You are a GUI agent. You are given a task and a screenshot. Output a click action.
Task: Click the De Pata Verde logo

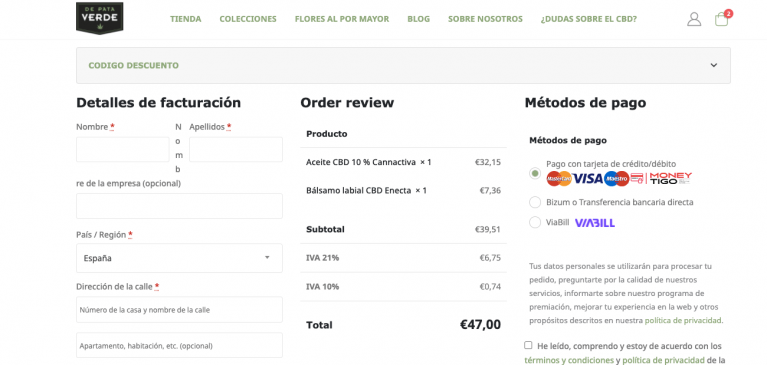(x=99, y=18)
